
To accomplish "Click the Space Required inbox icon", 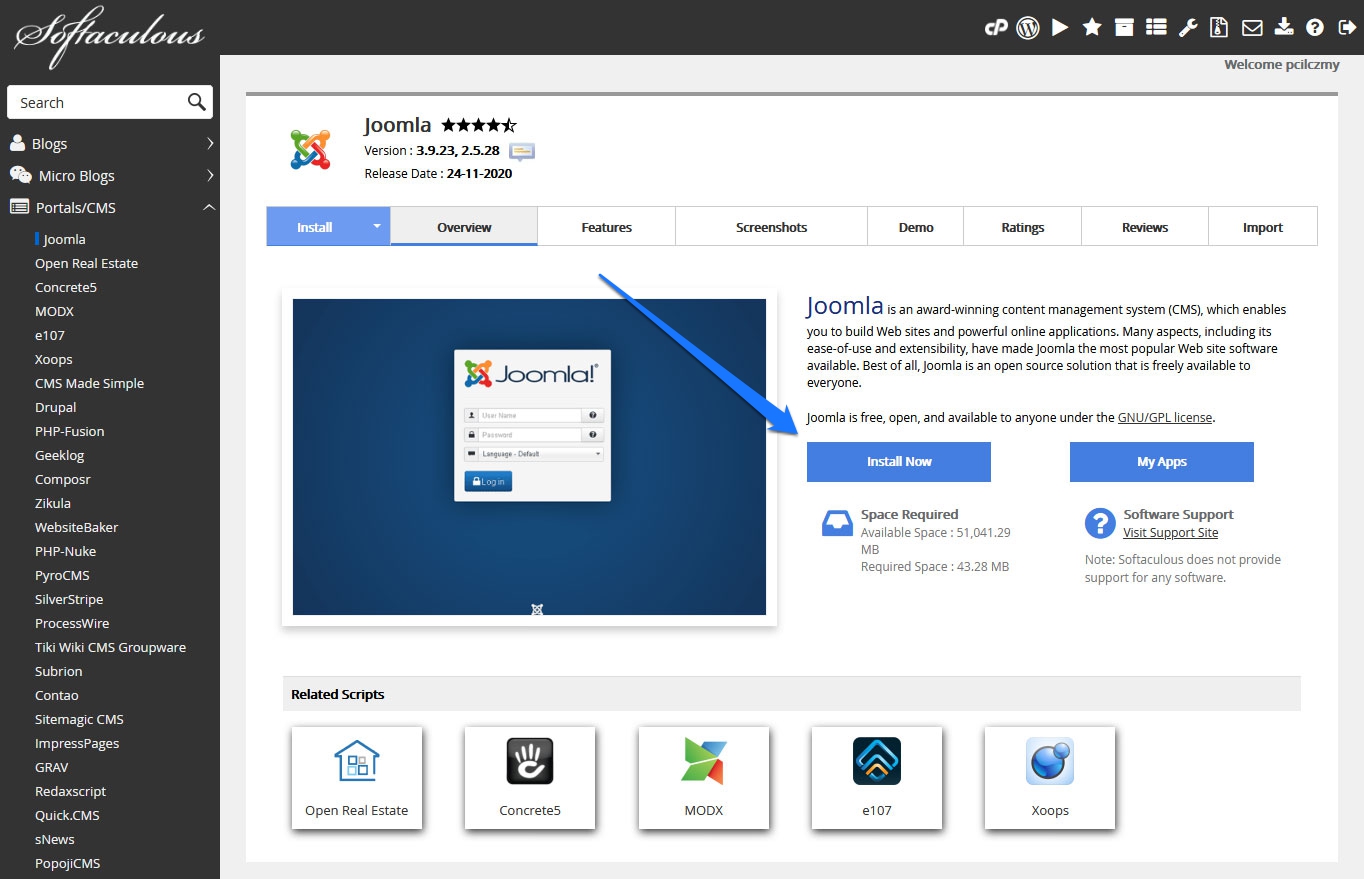I will pos(837,523).
